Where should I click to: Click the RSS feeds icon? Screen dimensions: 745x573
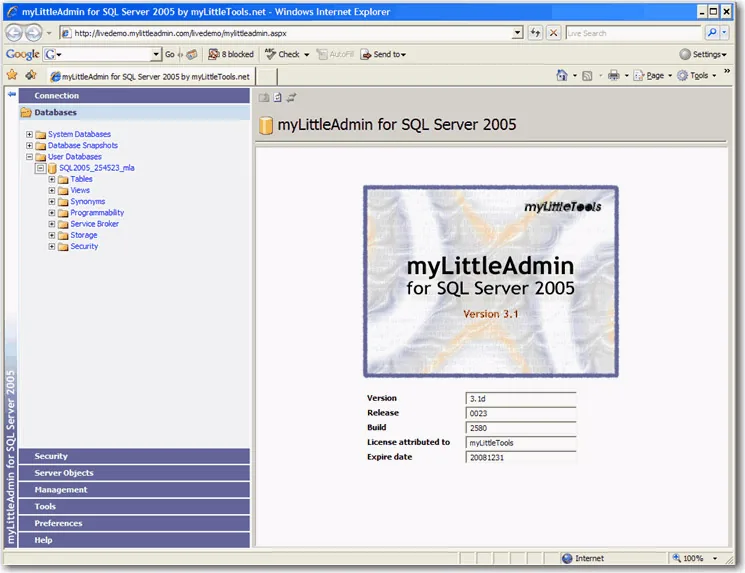(587, 76)
